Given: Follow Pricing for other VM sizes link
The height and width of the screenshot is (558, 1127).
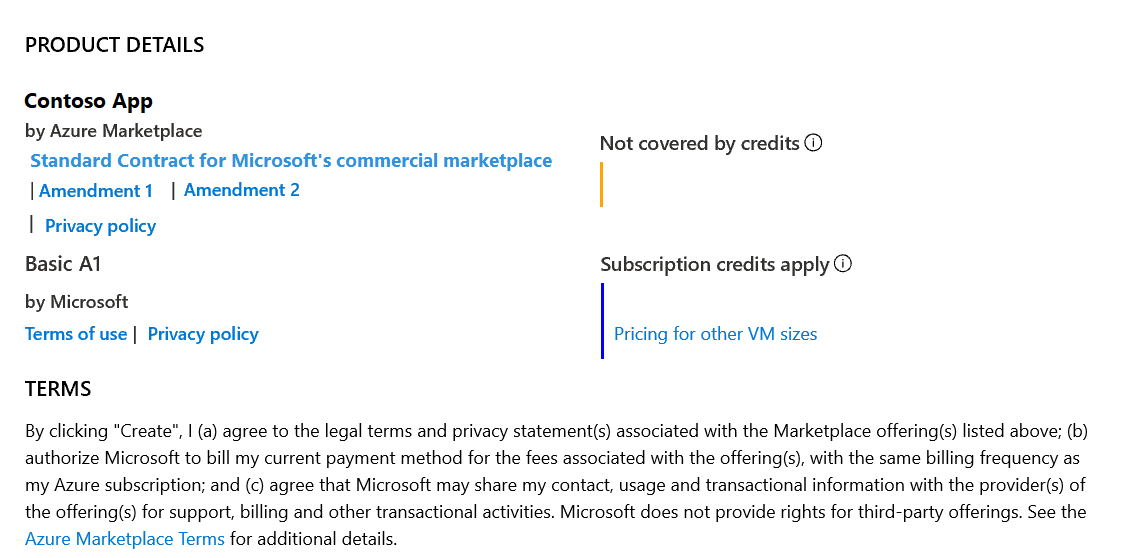Looking at the screenshot, I should (x=715, y=334).
